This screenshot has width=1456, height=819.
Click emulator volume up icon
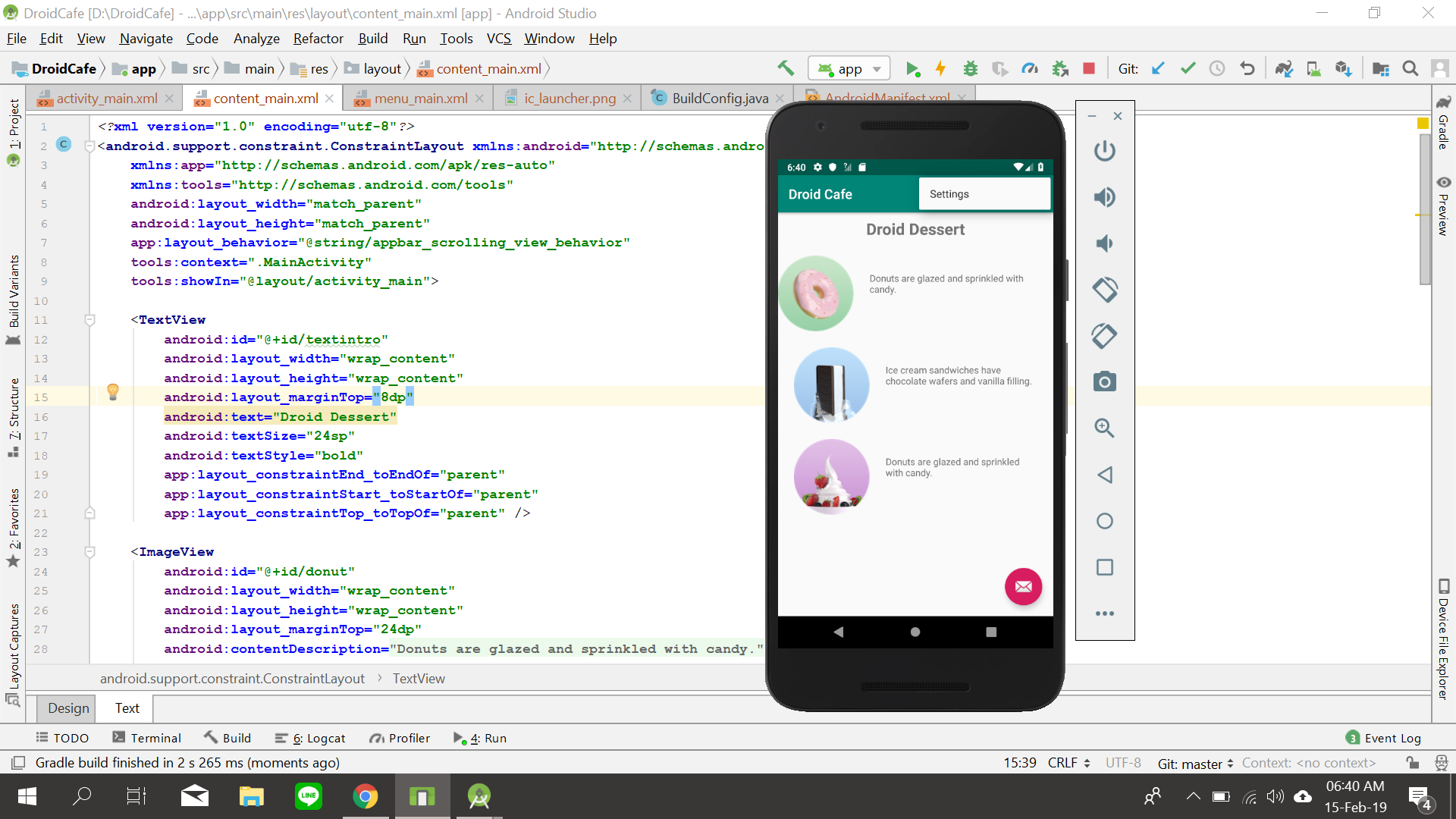(1105, 197)
